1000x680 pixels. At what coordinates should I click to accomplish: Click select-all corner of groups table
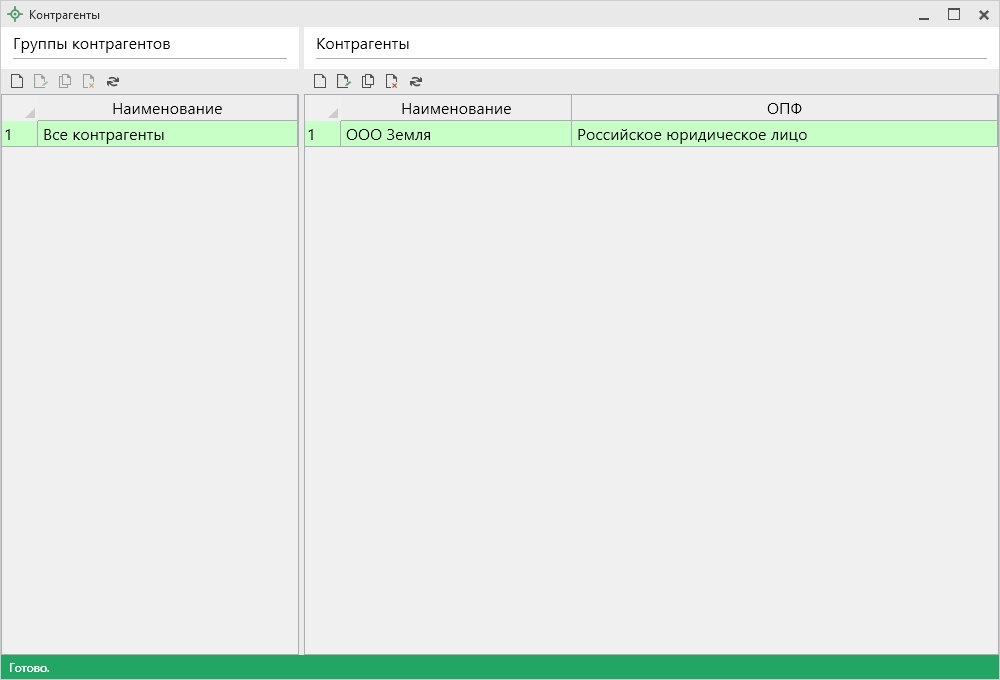(20, 108)
